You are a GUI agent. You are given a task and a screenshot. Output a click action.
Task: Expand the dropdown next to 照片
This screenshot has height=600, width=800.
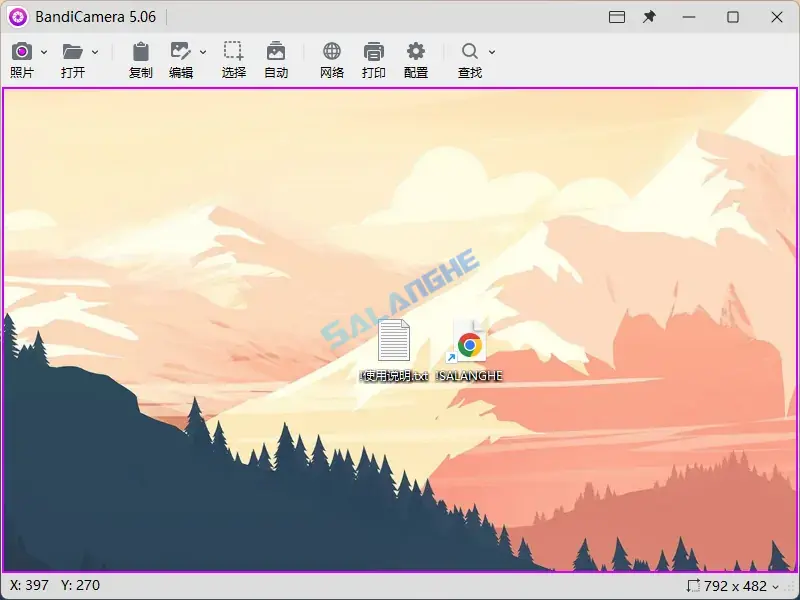pyautogui.click(x=43, y=51)
